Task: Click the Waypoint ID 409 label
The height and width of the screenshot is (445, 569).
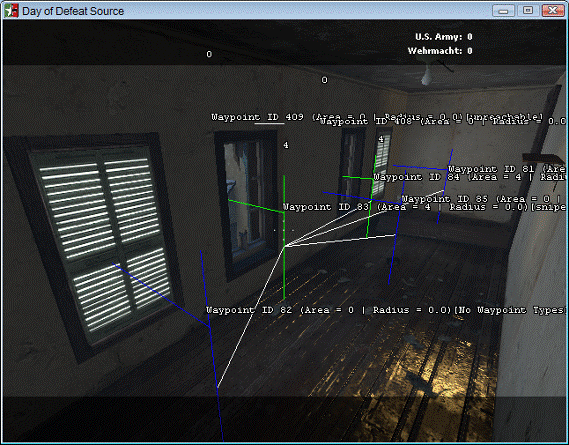Action: 257,117
